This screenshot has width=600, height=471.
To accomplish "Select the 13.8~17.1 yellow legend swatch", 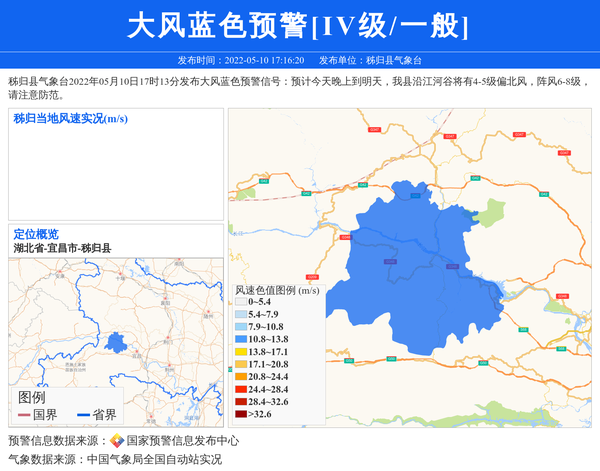I will point(241,352).
